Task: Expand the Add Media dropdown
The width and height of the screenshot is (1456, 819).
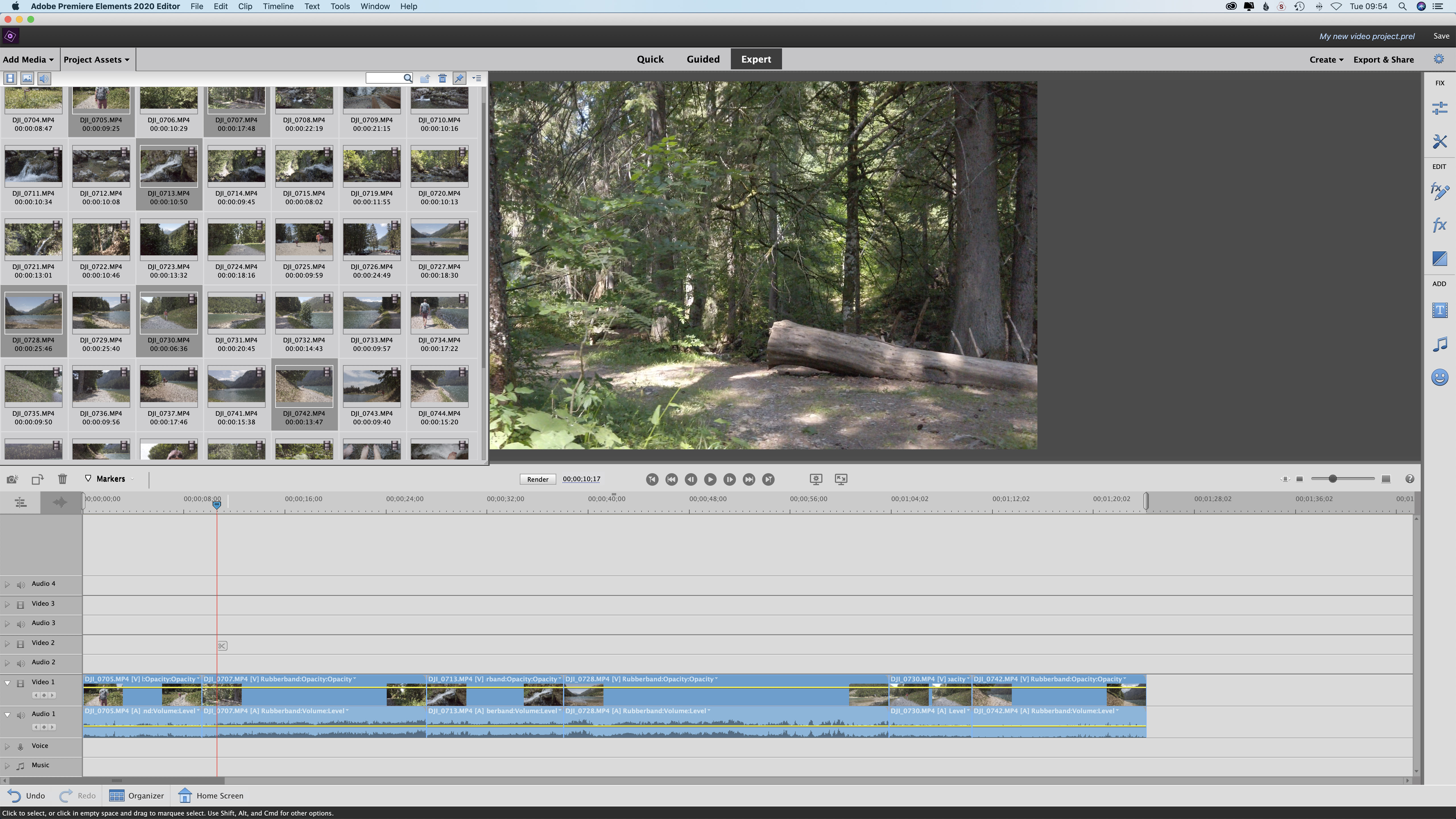Action: [28, 59]
